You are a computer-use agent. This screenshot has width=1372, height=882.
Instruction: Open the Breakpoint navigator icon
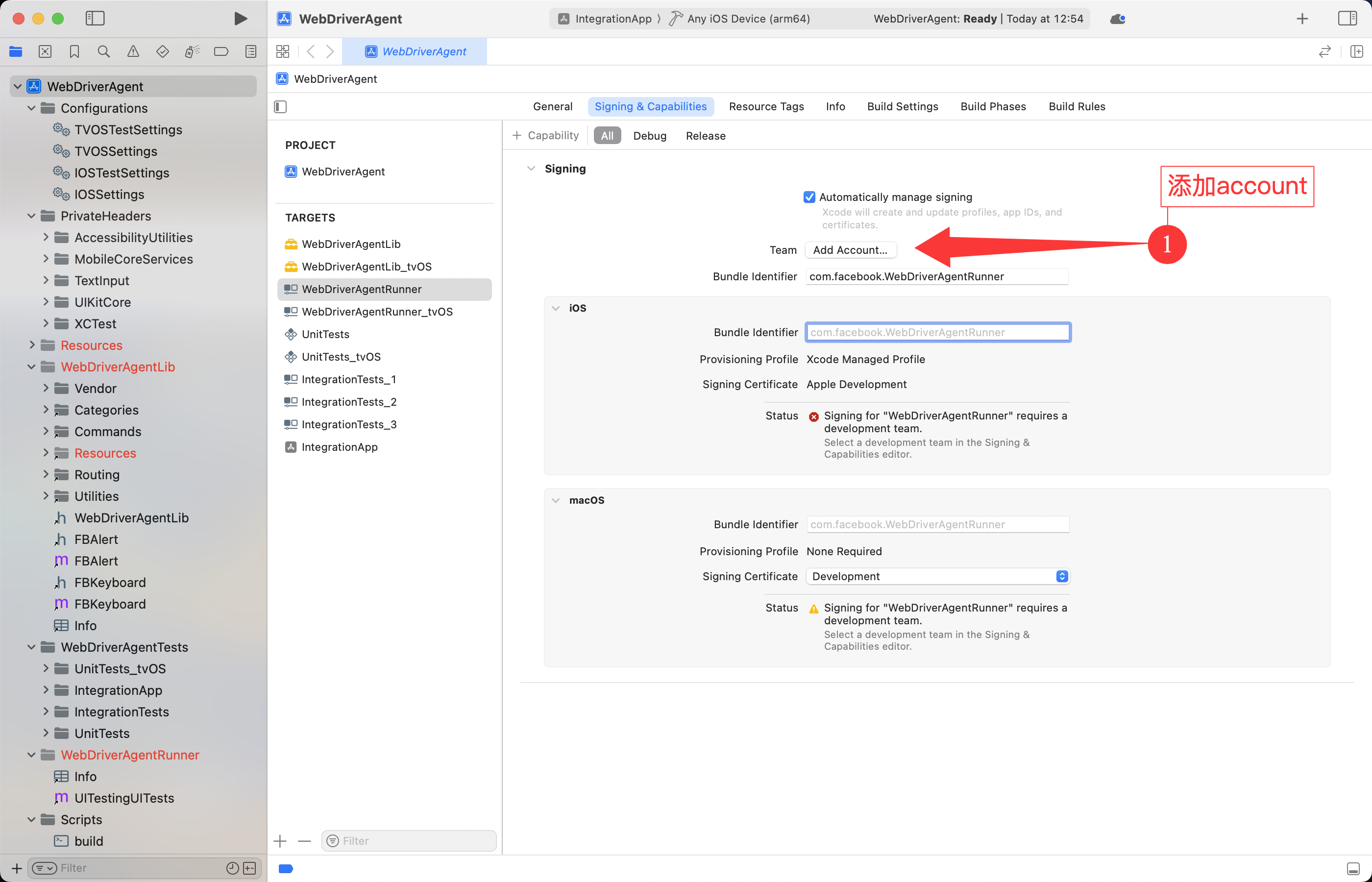pyautogui.click(x=221, y=51)
